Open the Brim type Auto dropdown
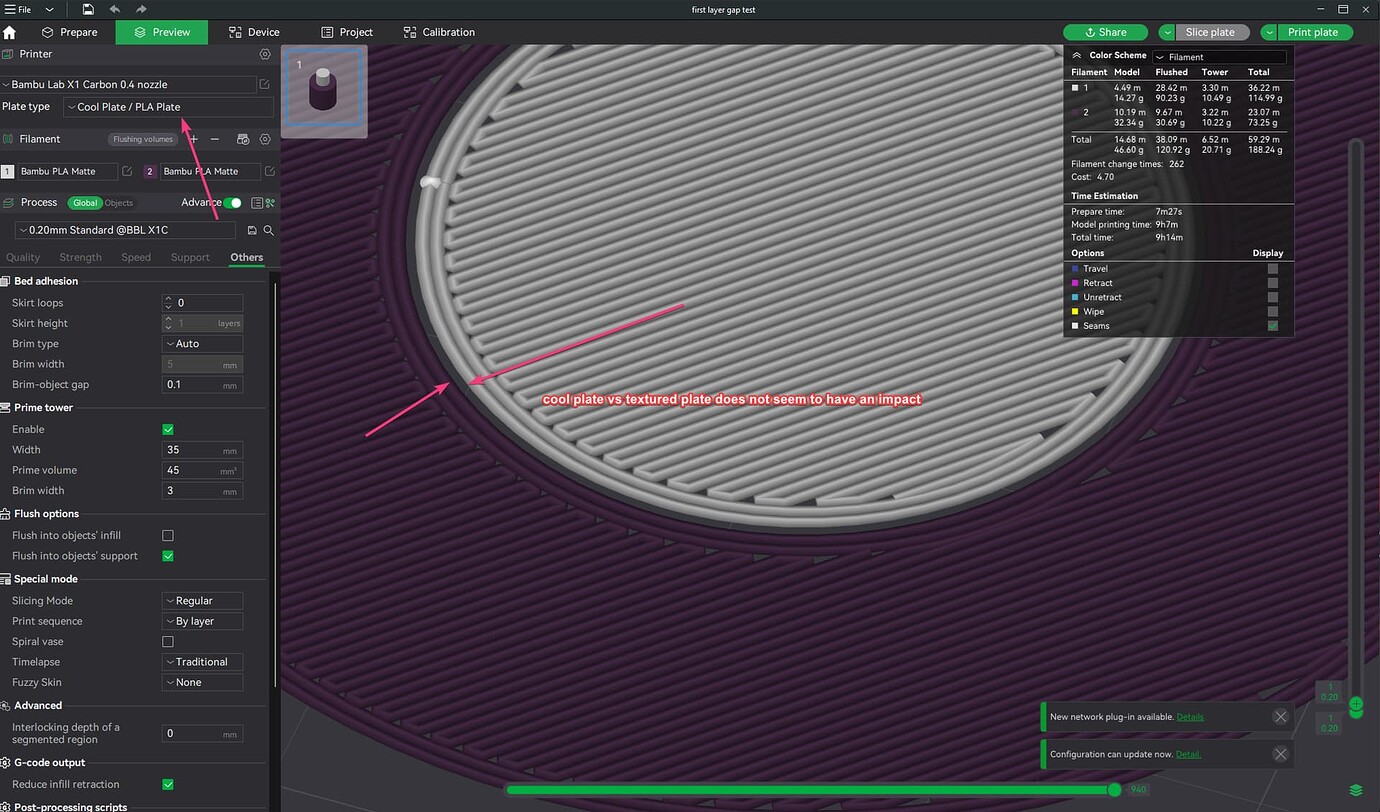This screenshot has width=1380, height=812. [x=202, y=344]
